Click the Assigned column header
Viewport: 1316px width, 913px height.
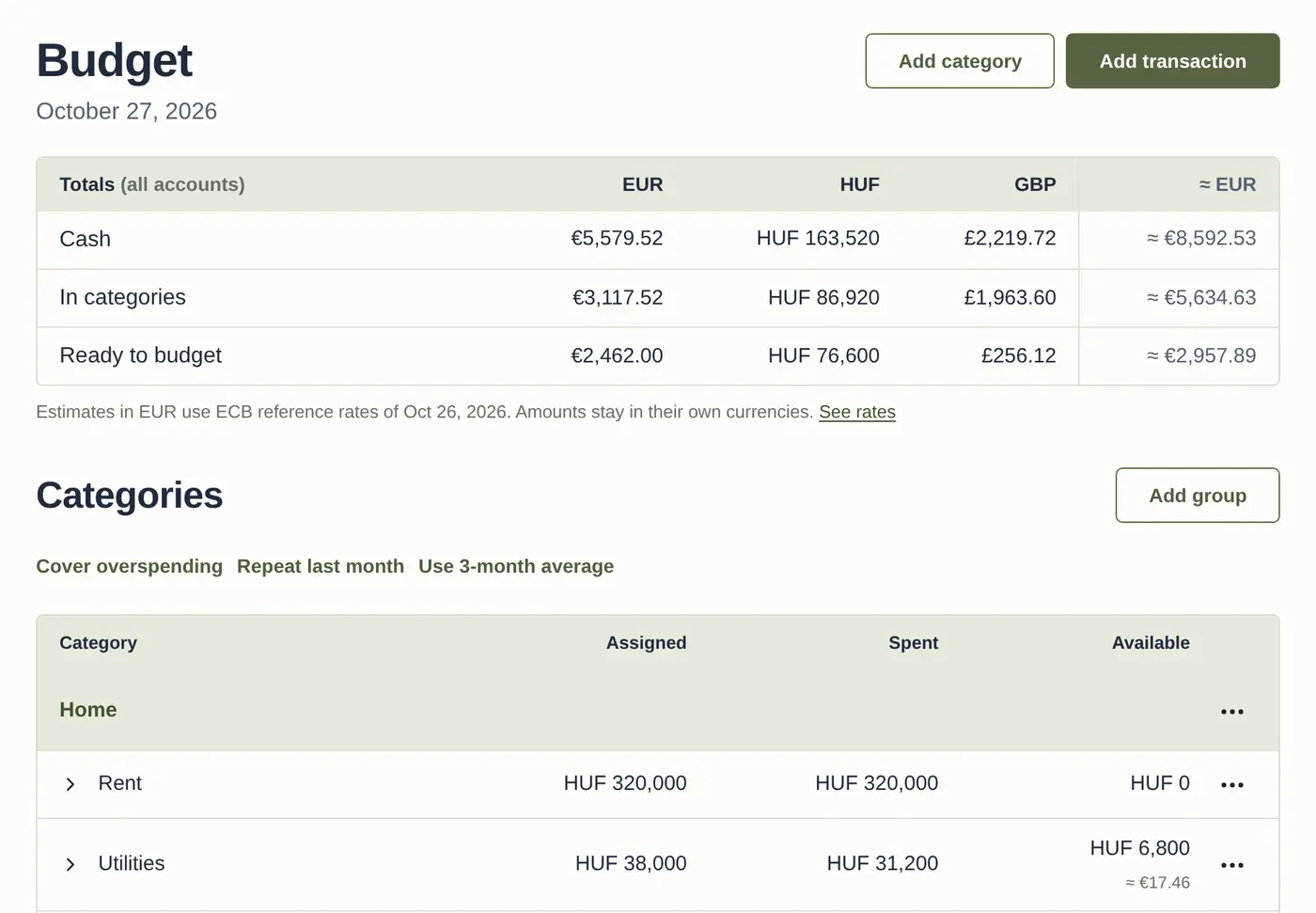tap(647, 643)
